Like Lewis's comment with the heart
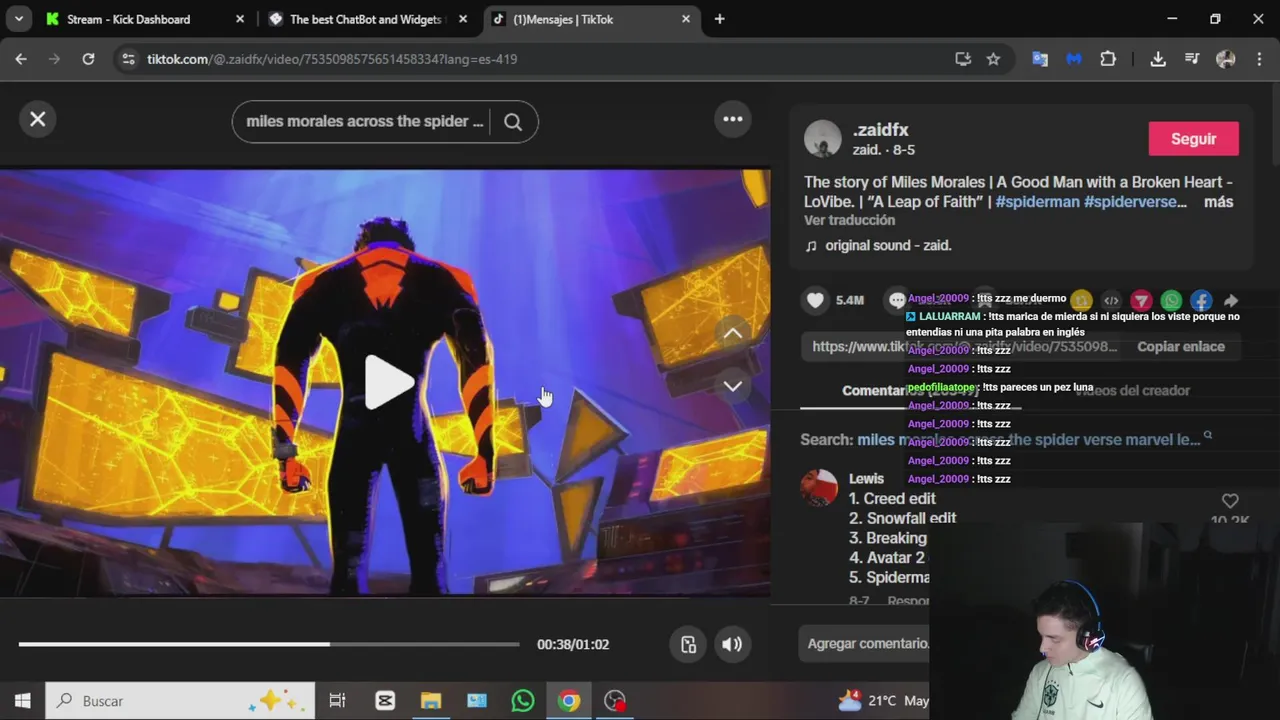Image resolution: width=1280 pixels, height=720 pixels. [1230, 501]
